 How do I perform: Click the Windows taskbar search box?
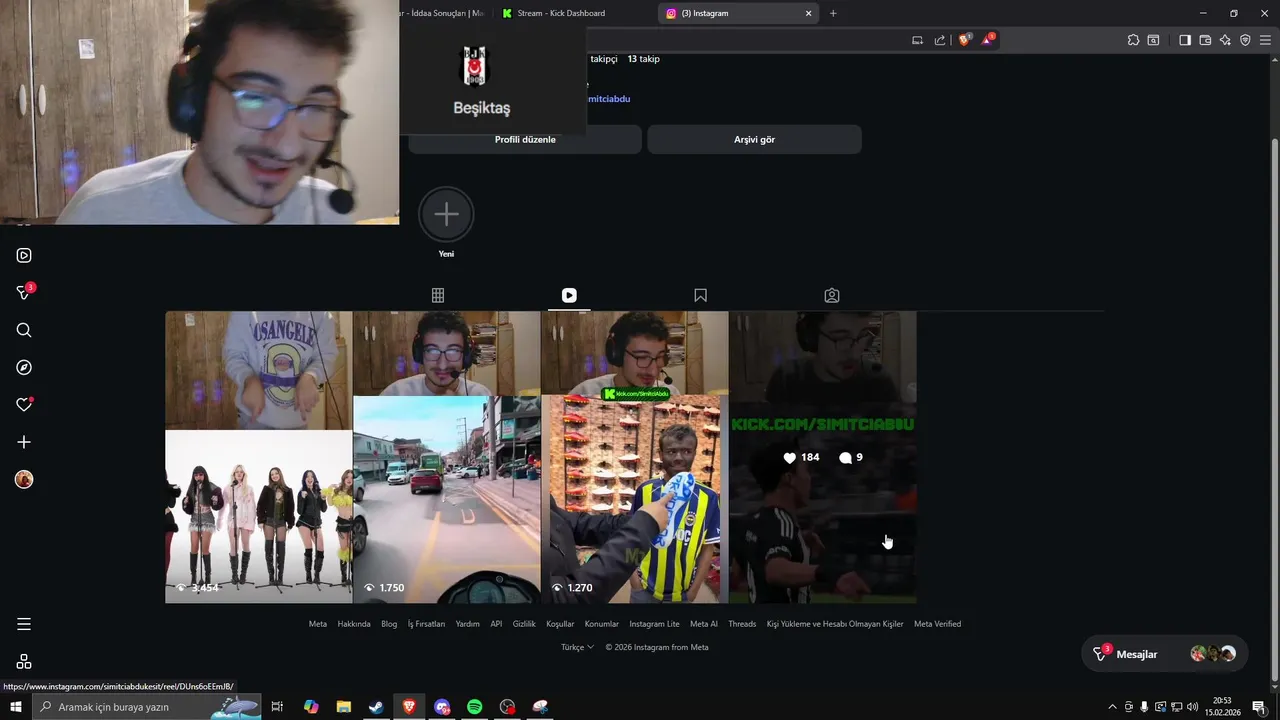(x=147, y=707)
